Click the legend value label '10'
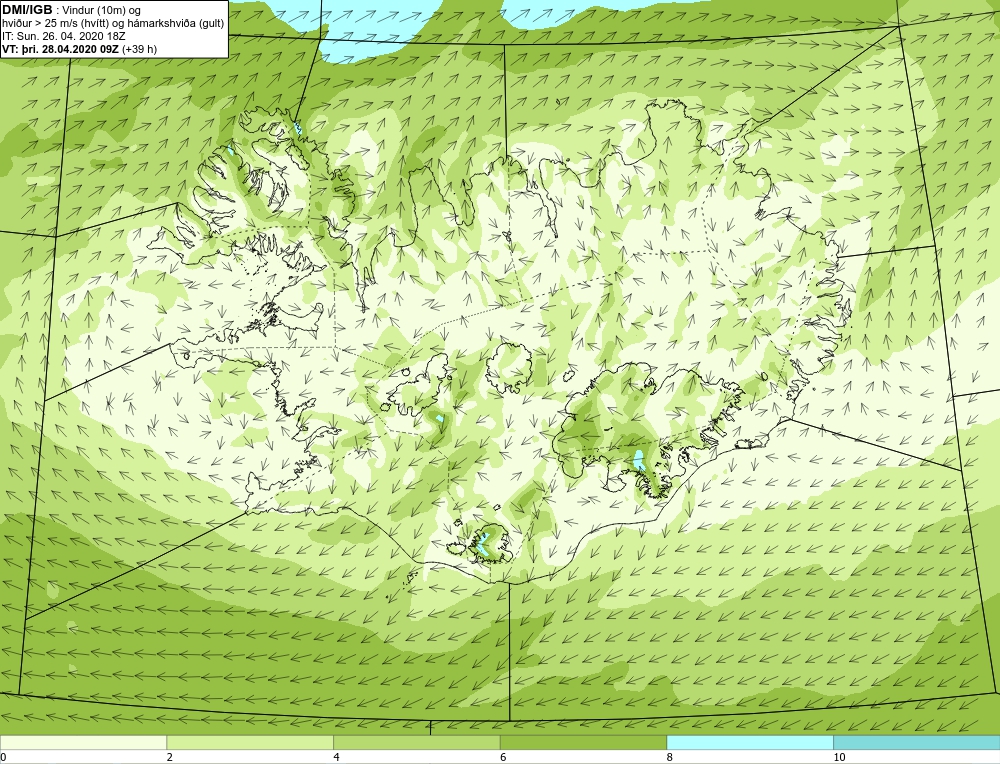Viewport: 1000px width, 764px height. click(x=839, y=757)
